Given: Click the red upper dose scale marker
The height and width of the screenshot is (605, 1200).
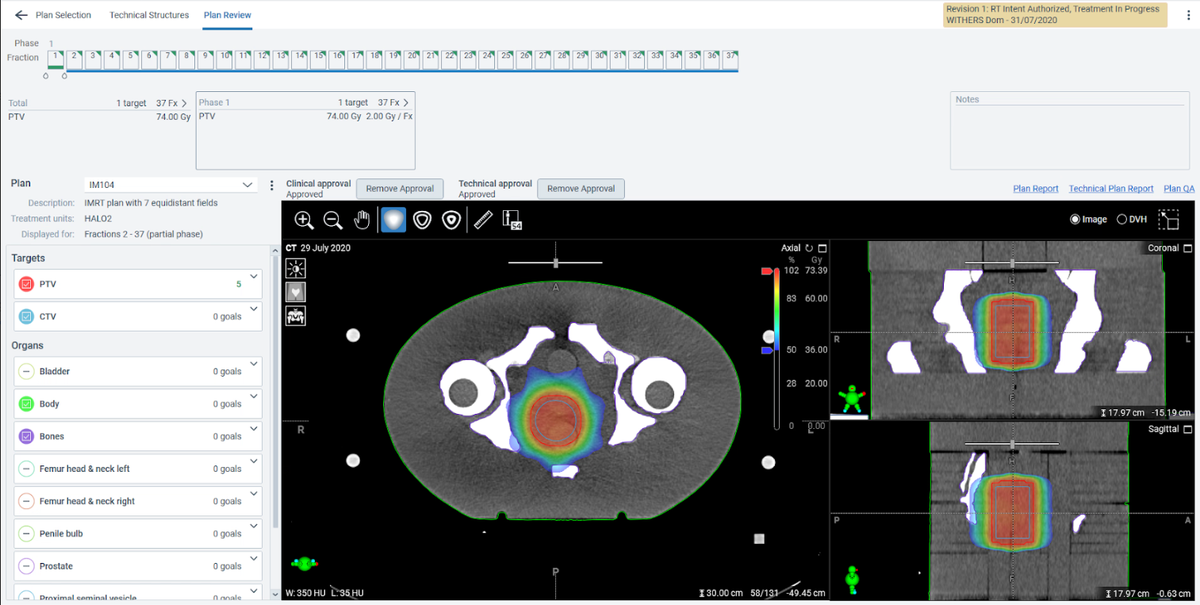Looking at the screenshot, I should [x=767, y=271].
